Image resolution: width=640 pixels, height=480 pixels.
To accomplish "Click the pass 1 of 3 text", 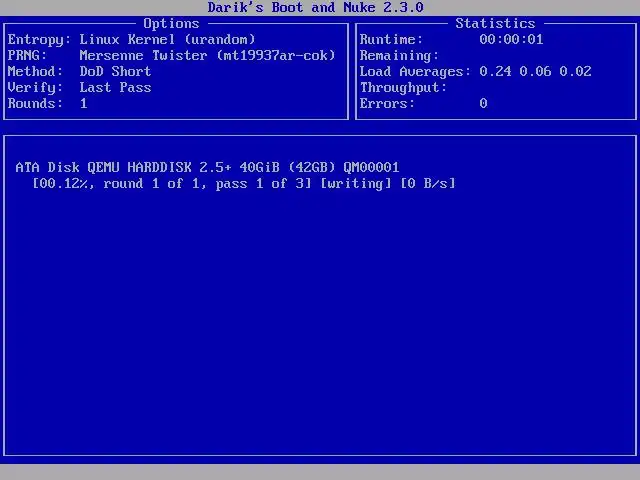I will pyautogui.click(x=260, y=184).
